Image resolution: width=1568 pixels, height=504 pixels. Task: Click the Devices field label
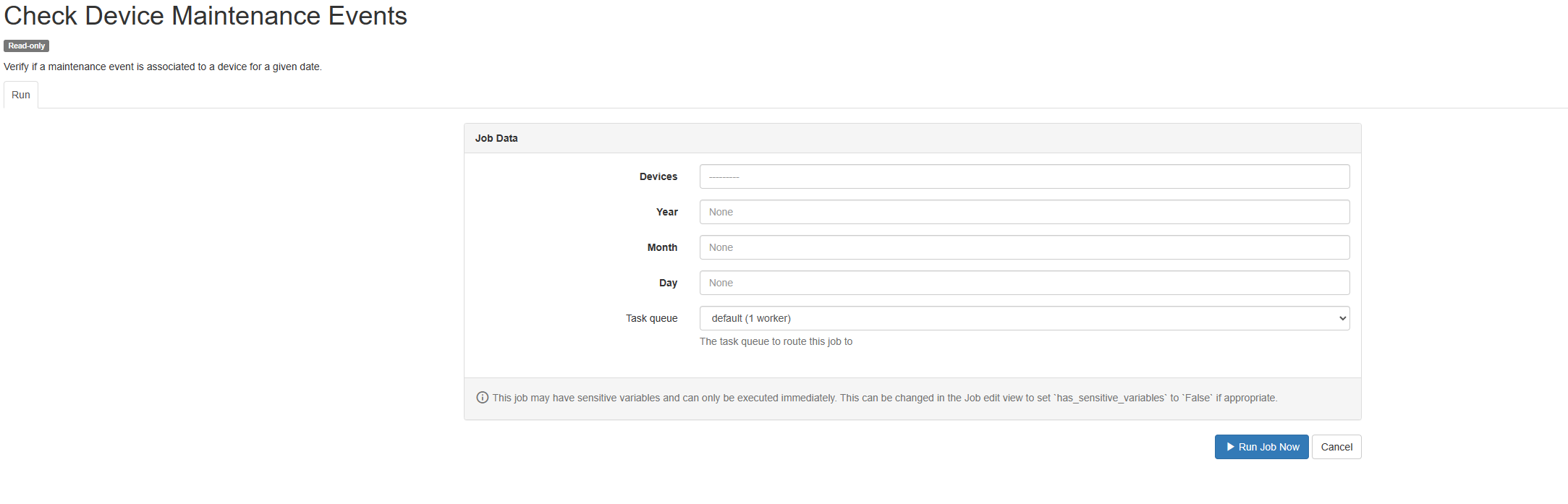coord(658,176)
